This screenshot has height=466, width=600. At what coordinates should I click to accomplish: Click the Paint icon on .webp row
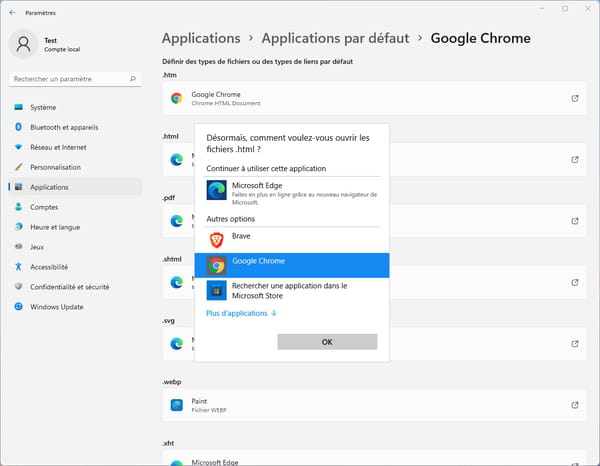tap(176, 405)
